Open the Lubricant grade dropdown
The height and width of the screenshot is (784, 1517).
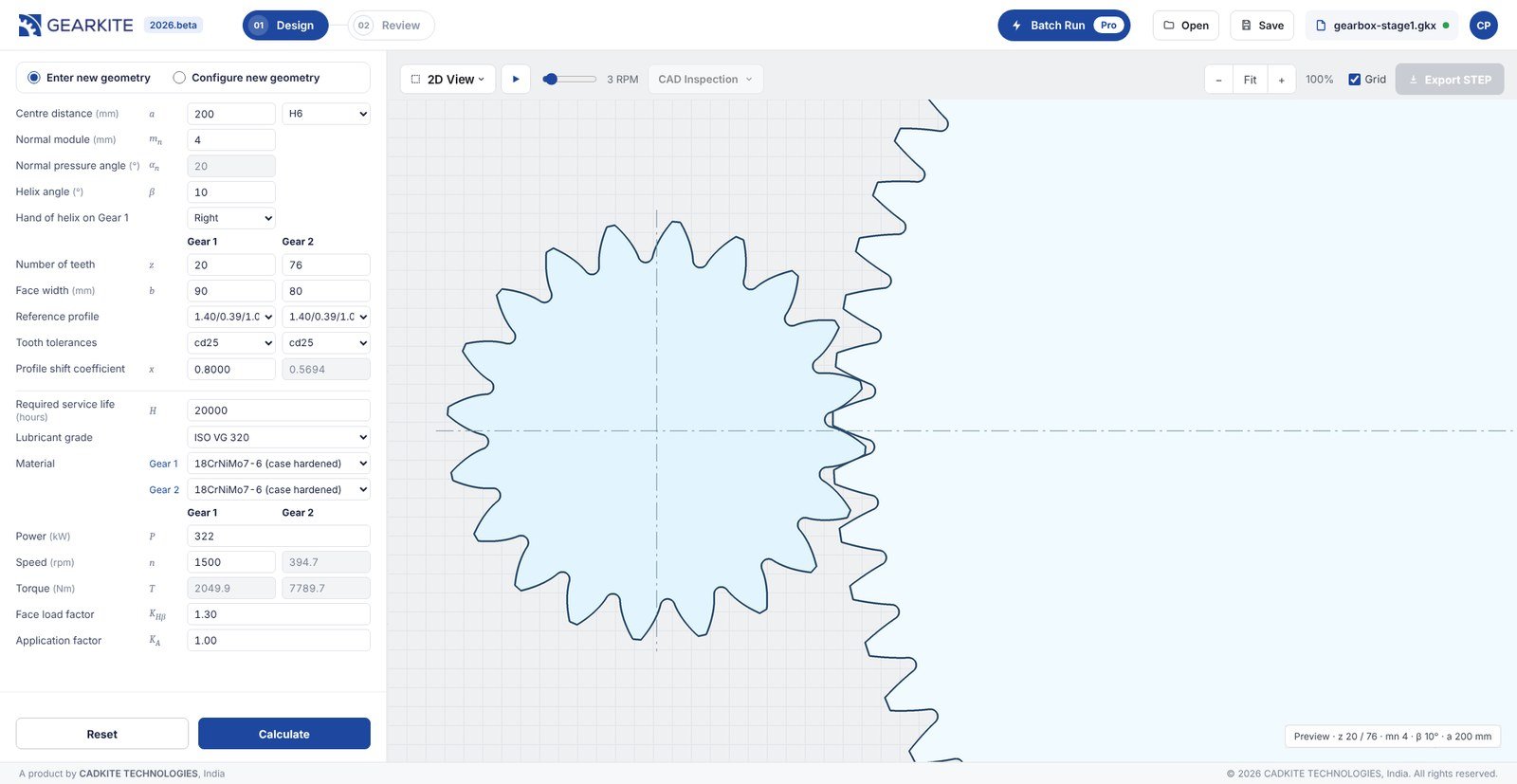(x=279, y=438)
